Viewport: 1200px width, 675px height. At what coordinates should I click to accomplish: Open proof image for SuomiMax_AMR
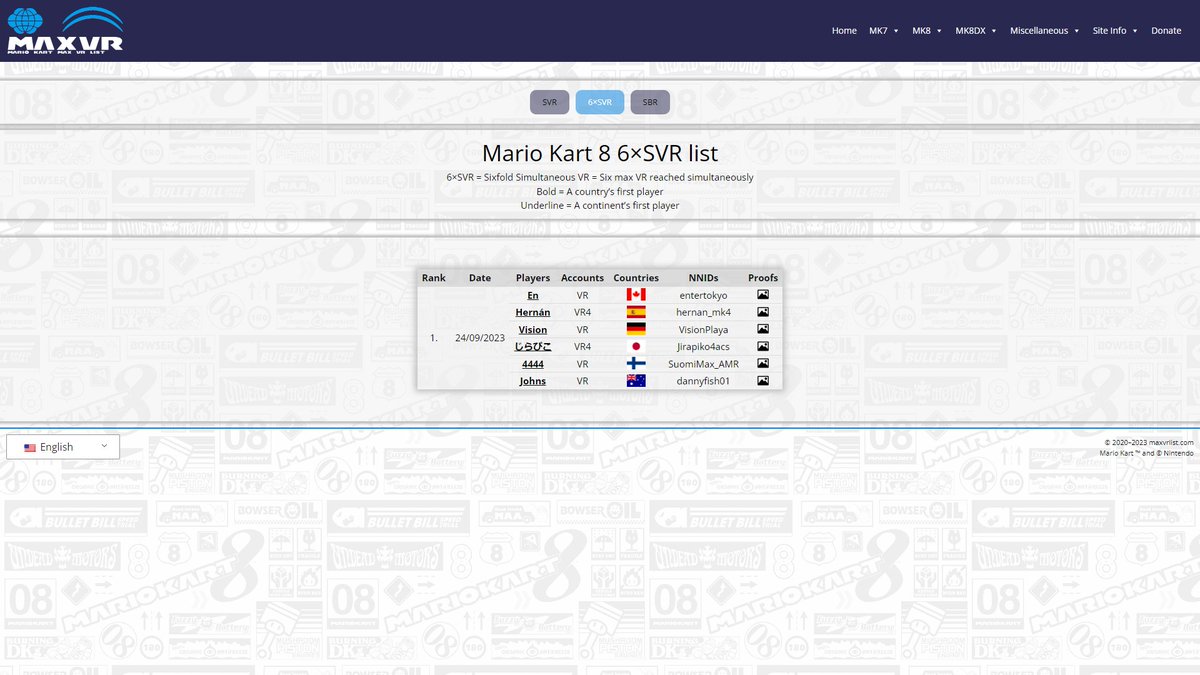(x=763, y=364)
